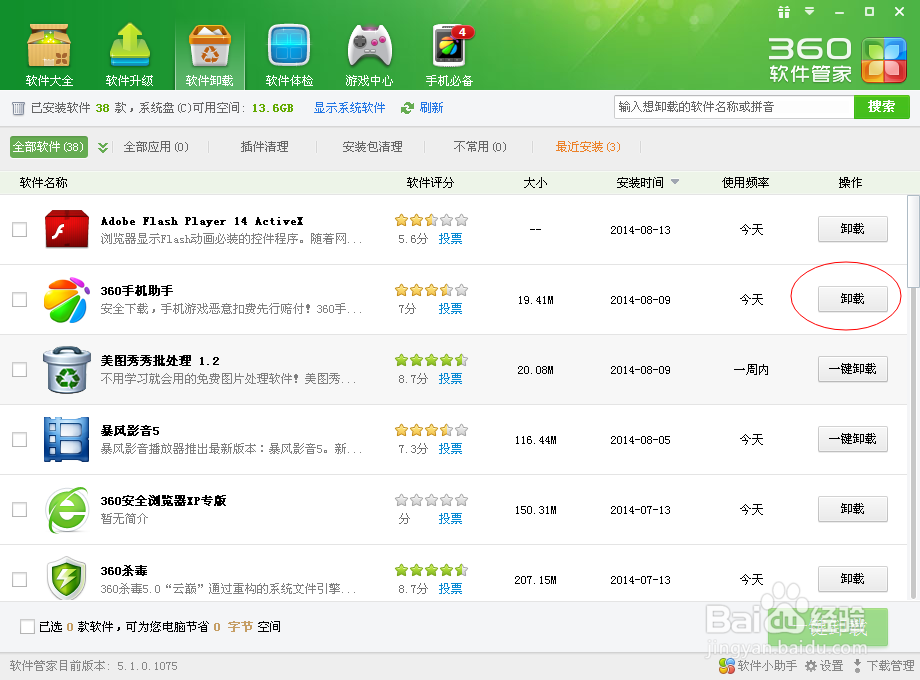The width and height of the screenshot is (920, 680).
Task: Sort by the 软件名称 column header
Action: coord(43,182)
